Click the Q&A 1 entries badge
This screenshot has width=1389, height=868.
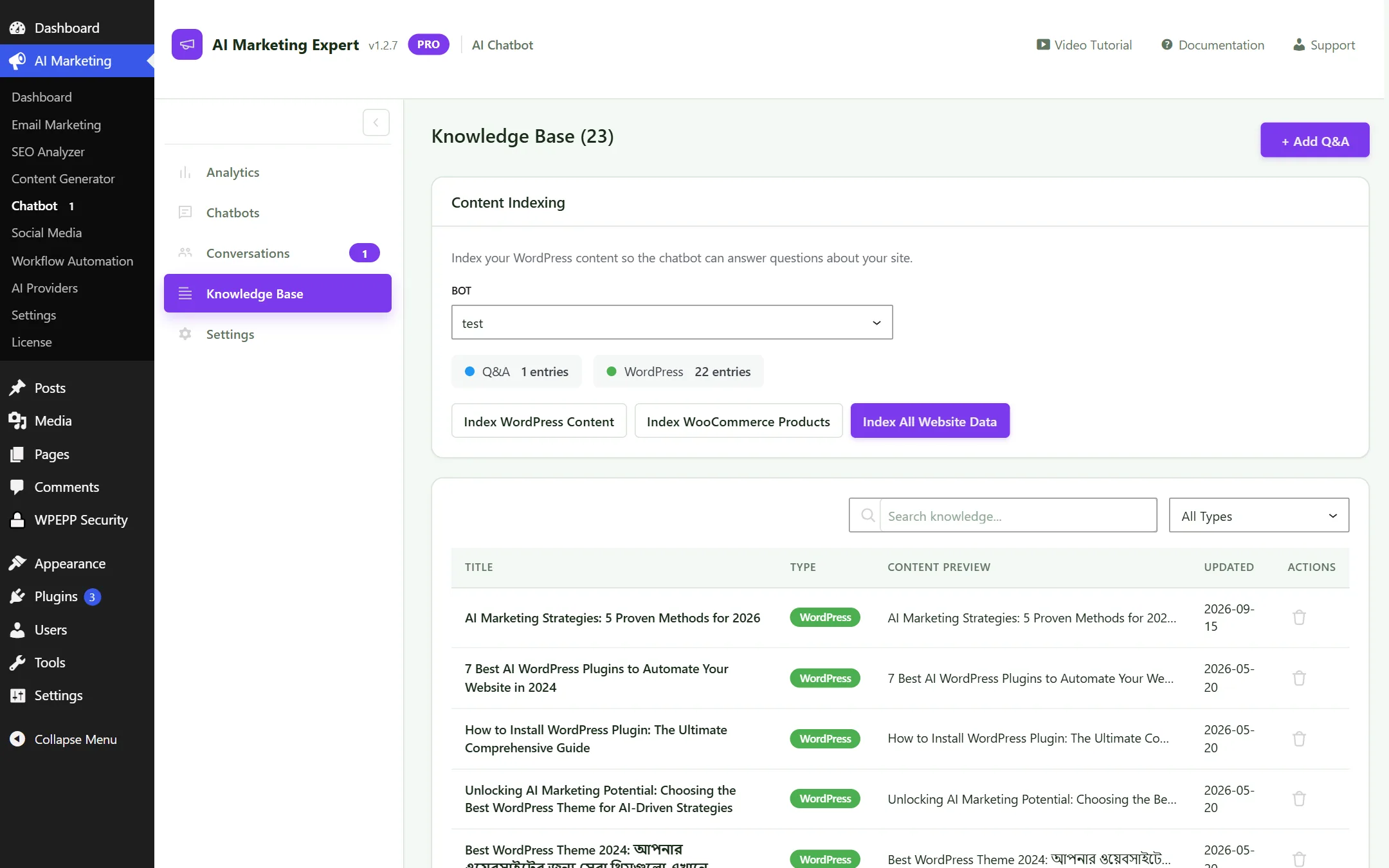pyautogui.click(x=516, y=372)
